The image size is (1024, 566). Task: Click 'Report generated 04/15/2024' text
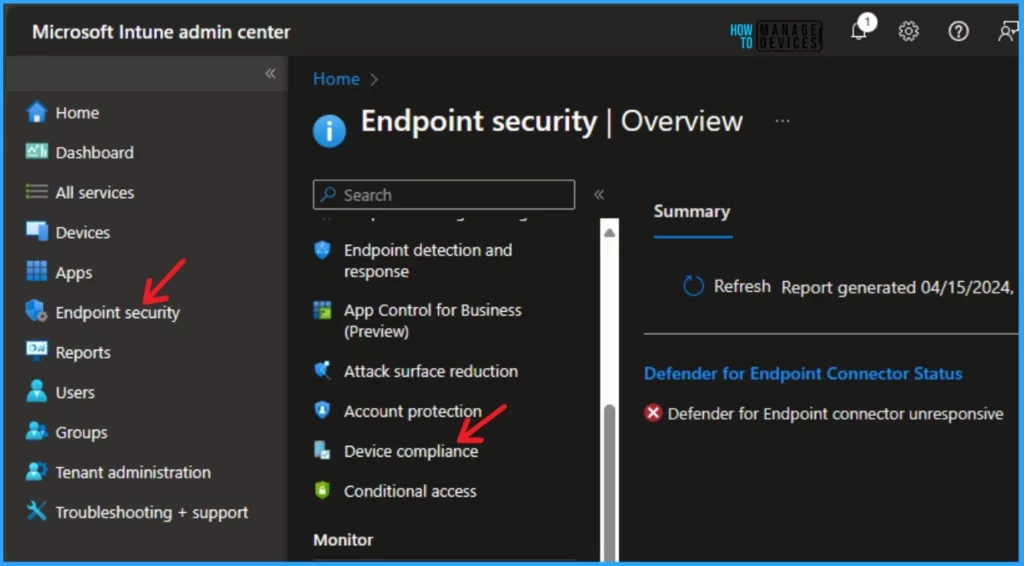pyautogui.click(x=899, y=287)
